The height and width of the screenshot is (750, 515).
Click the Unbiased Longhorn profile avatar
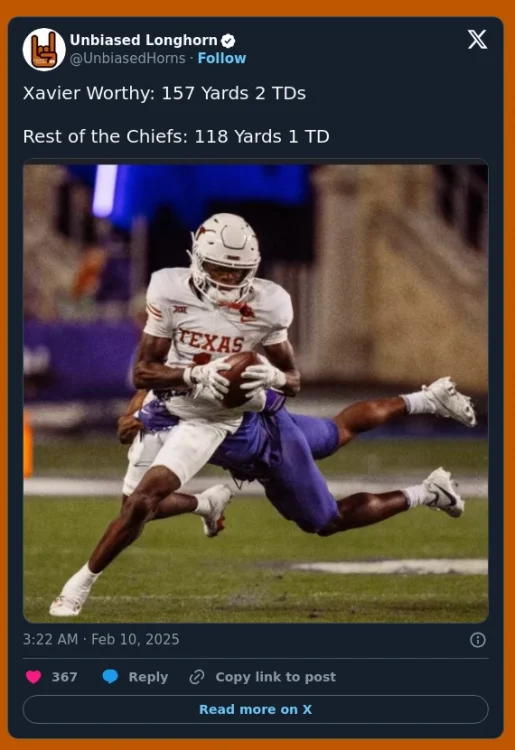44,49
